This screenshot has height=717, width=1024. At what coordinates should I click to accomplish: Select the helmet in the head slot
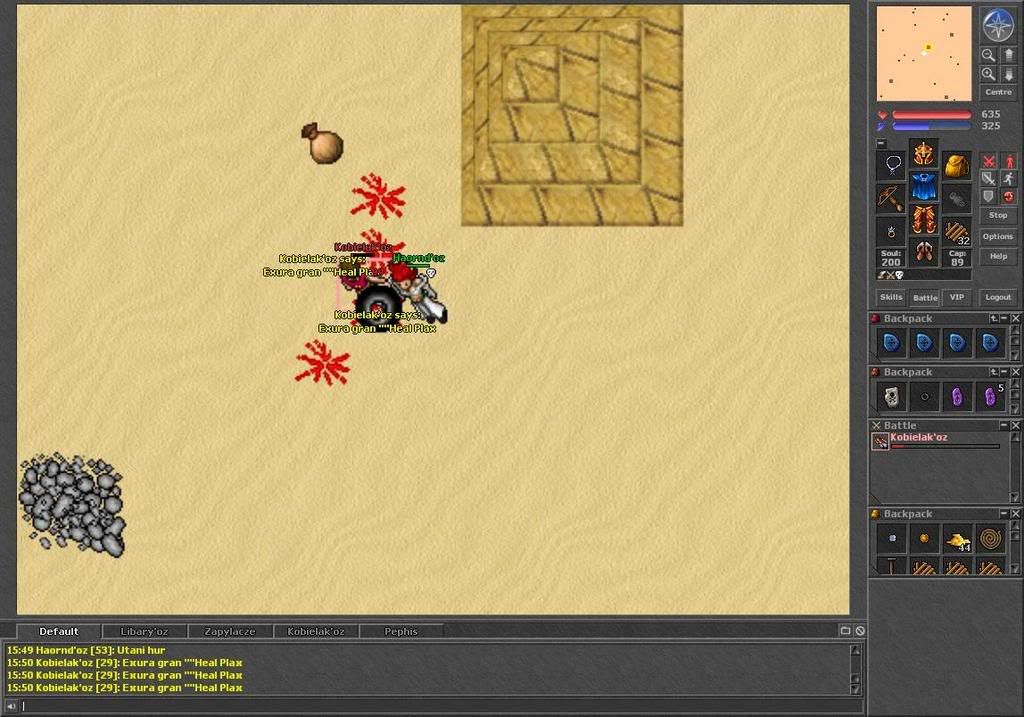[x=923, y=155]
